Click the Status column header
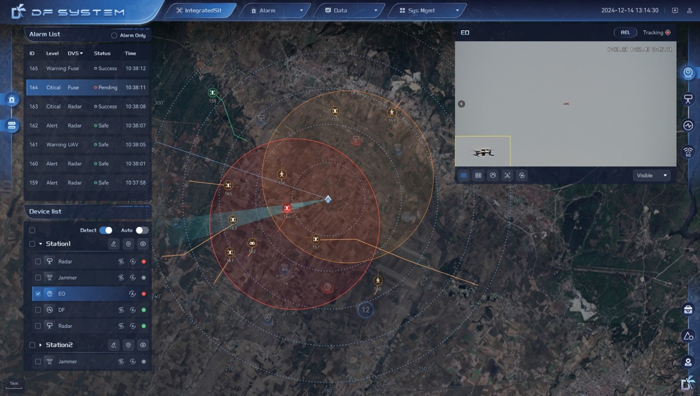 pyautogui.click(x=102, y=53)
